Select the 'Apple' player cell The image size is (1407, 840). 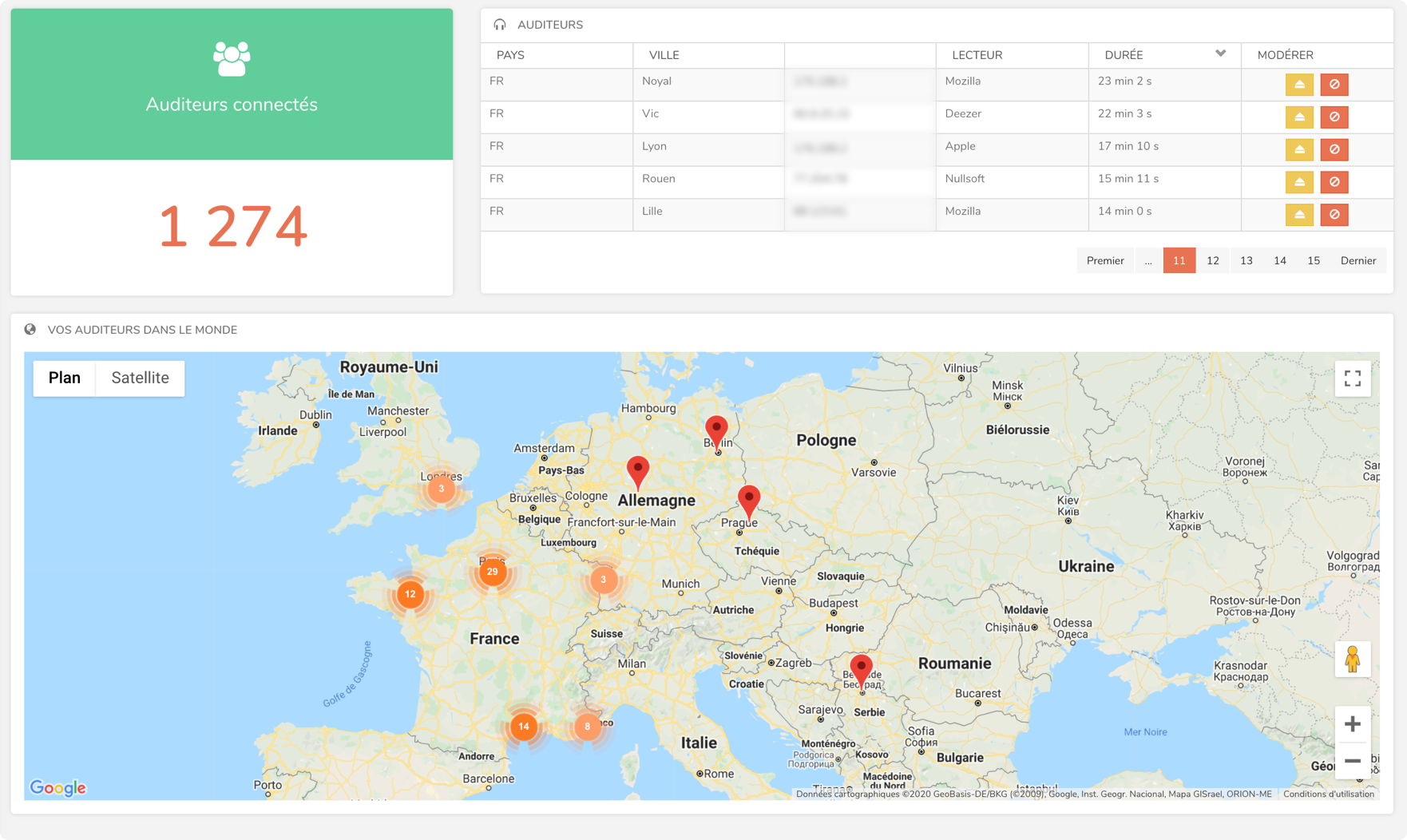[x=1013, y=149]
